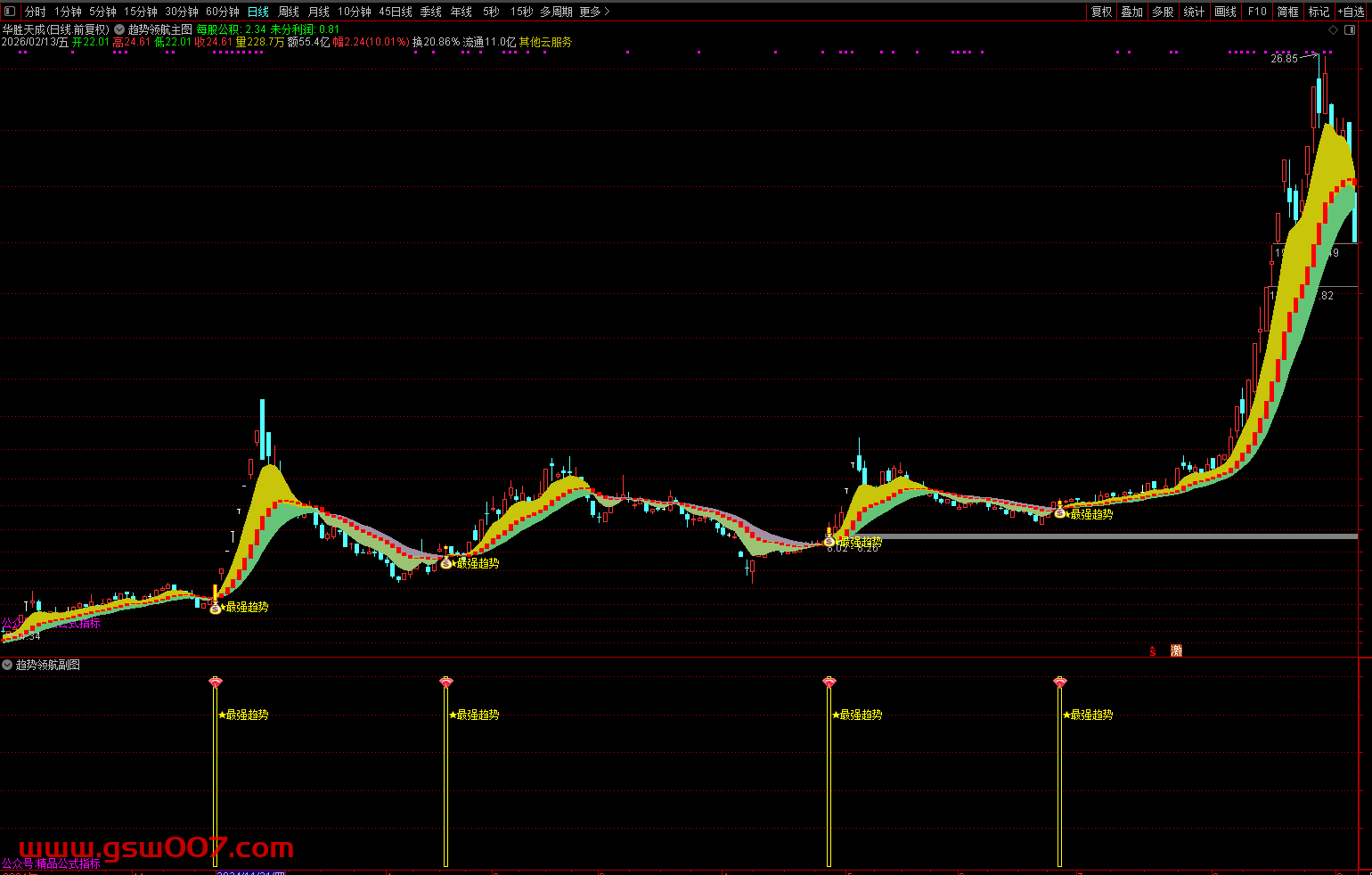Toggle 复权 price adjustment
The image size is (1372, 875).
click(x=1102, y=12)
